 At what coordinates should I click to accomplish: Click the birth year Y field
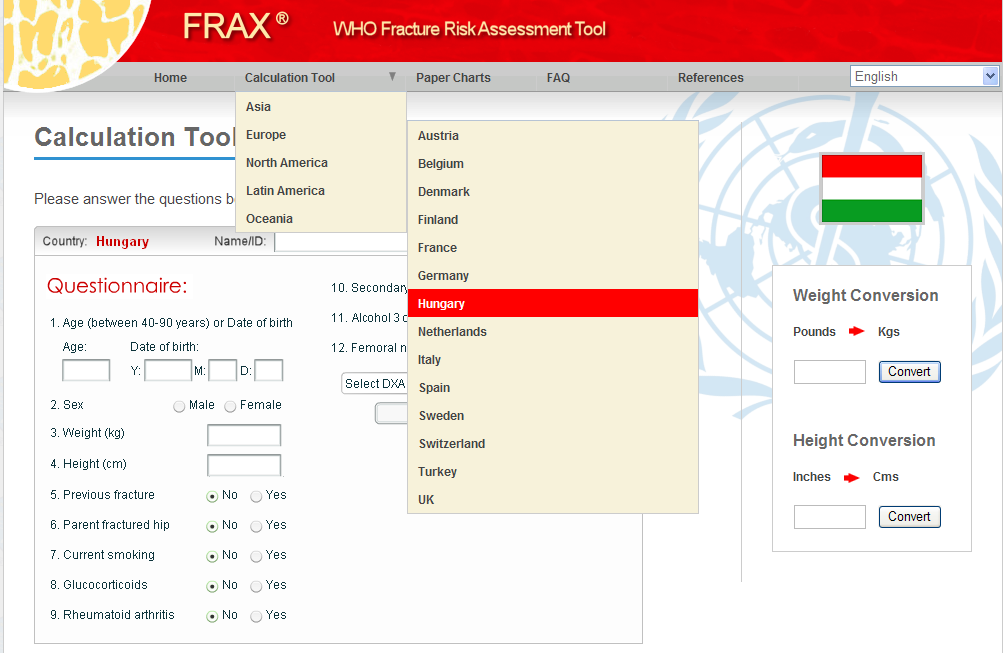168,370
